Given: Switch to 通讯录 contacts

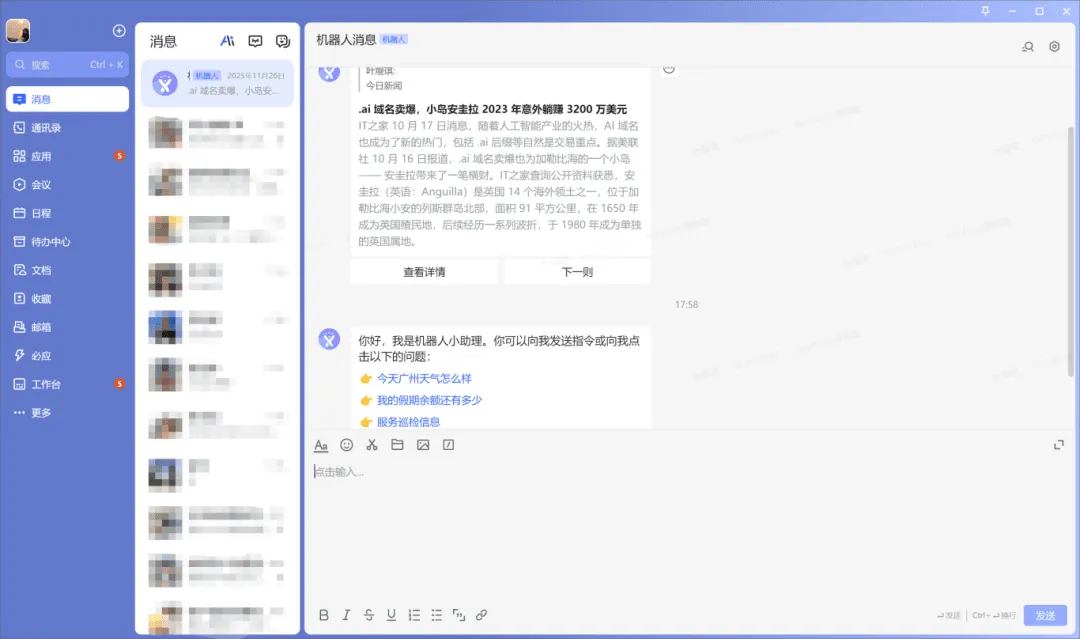Looking at the screenshot, I should (x=68, y=128).
